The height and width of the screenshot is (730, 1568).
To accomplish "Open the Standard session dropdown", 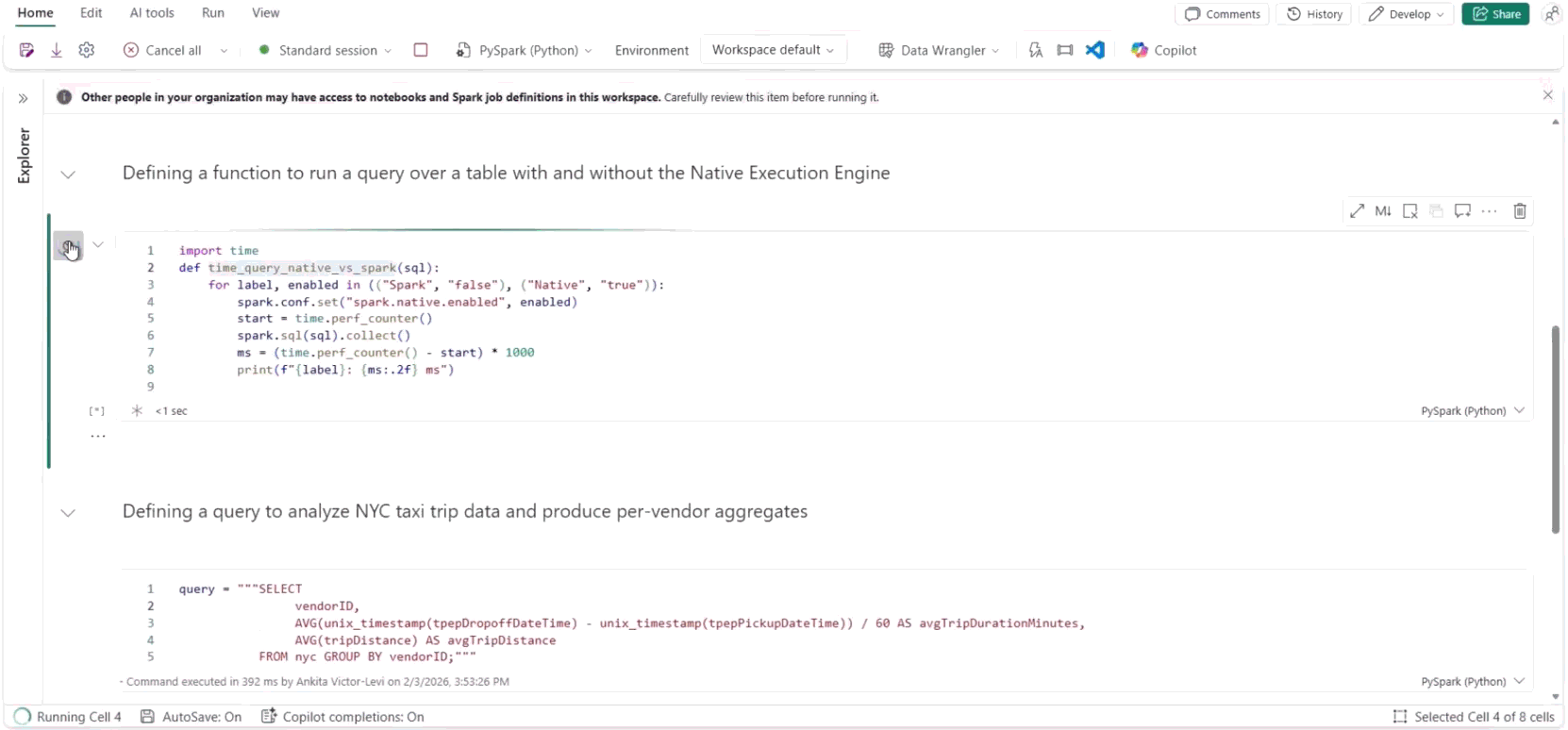I will click(x=325, y=50).
